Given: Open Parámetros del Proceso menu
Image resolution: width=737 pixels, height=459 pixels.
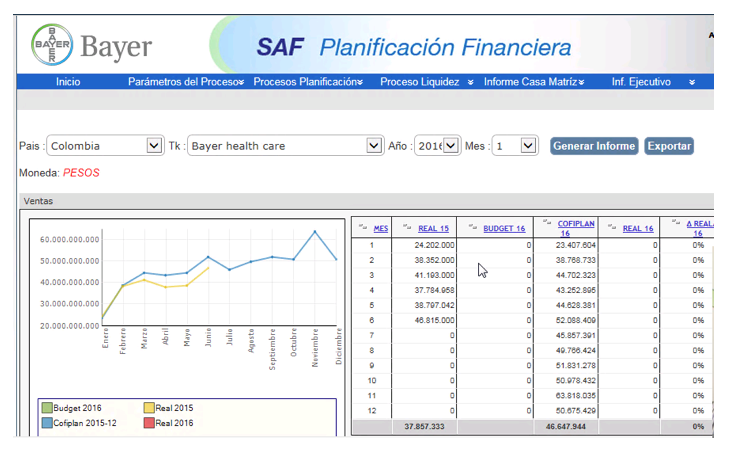Looking at the screenshot, I should tap(185, 82).
